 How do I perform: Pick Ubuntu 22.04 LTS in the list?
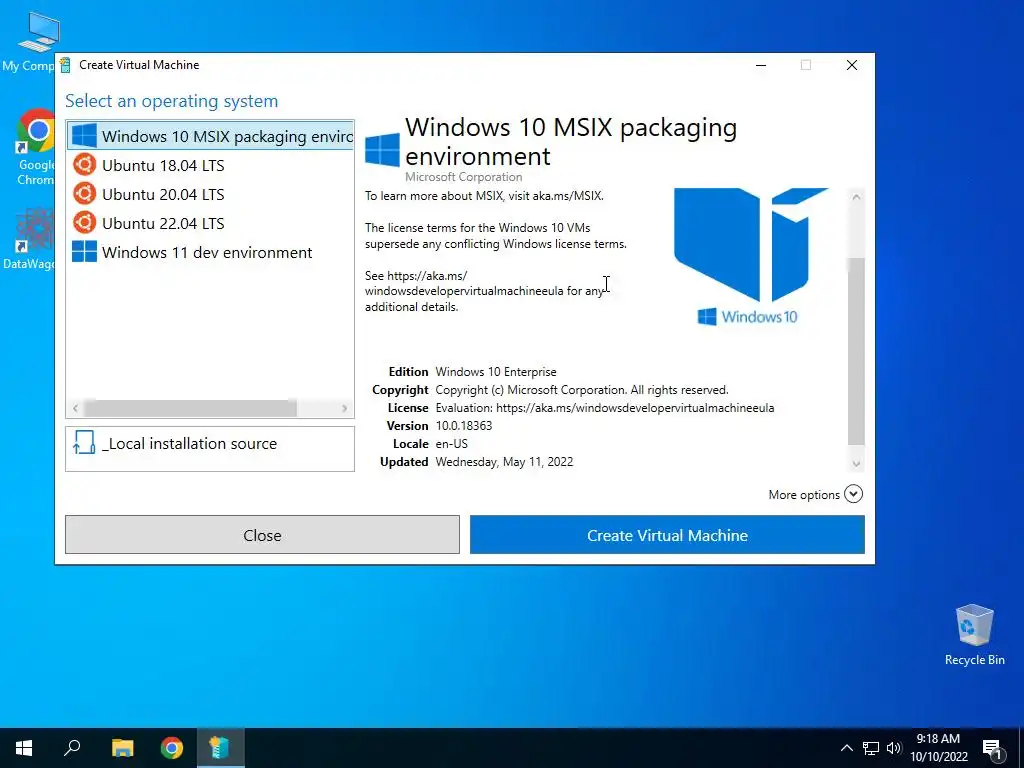210,223
